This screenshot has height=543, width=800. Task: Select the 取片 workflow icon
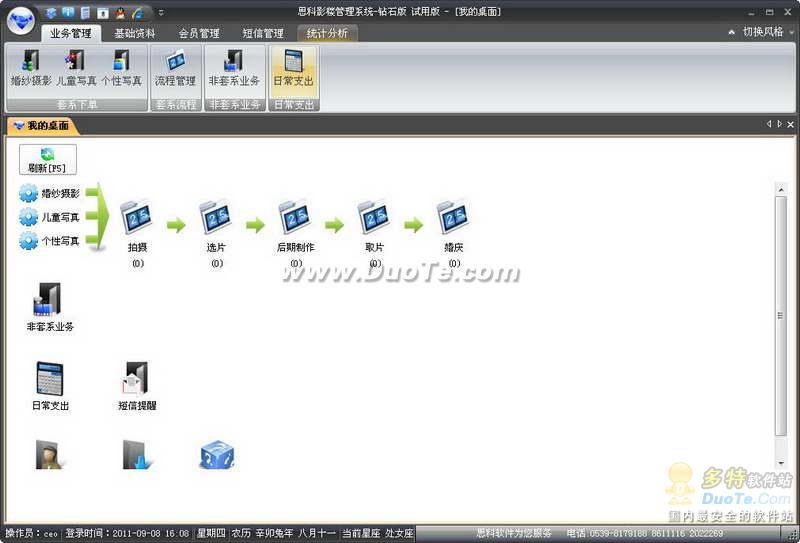374,218
